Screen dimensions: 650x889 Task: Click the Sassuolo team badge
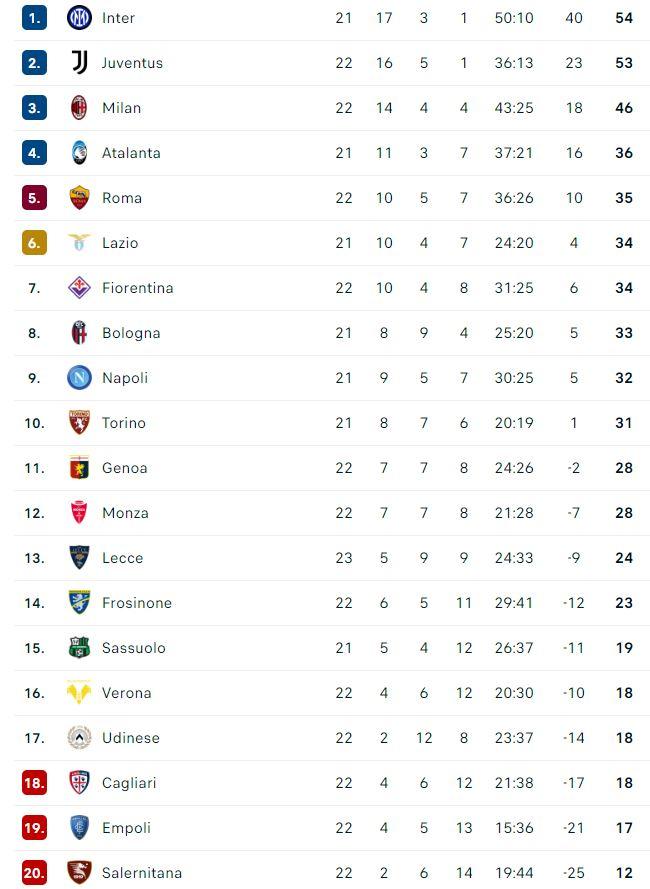(79, 647)
